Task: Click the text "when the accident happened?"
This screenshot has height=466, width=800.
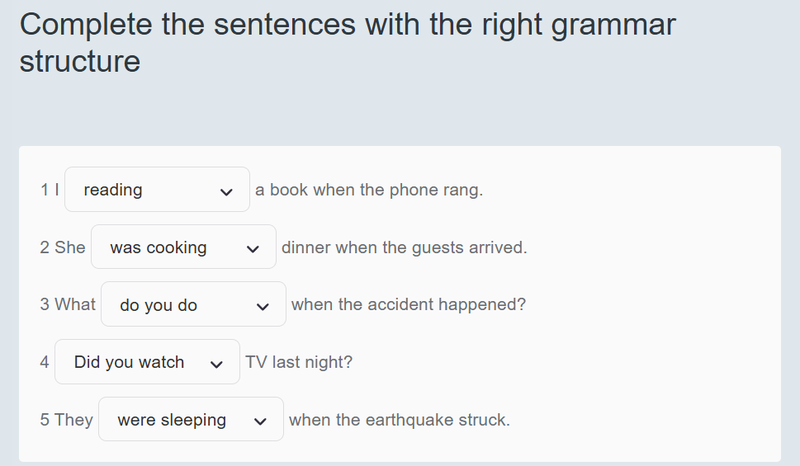Action: pos(408,305)
